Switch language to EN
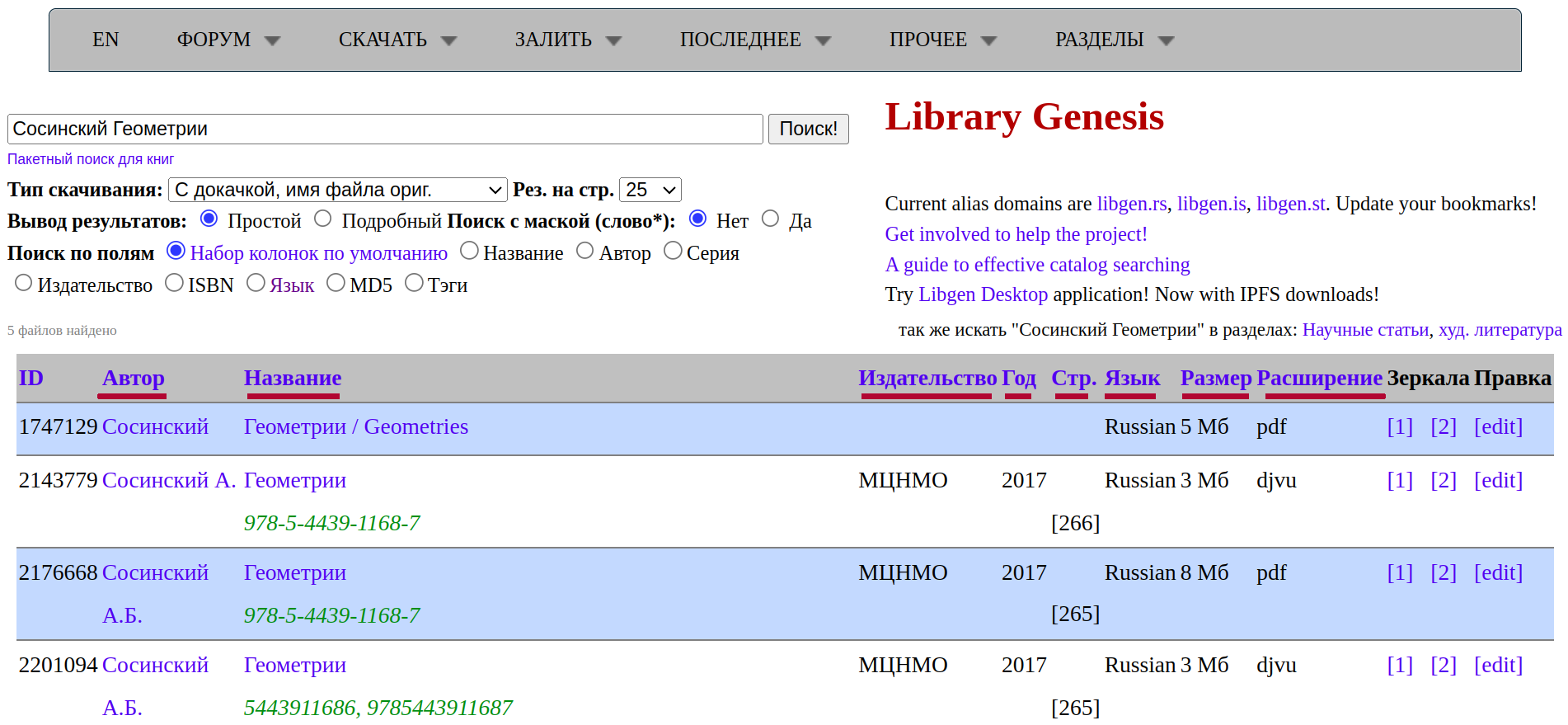Screen dimensions: 1568x725 pos(106,40)
